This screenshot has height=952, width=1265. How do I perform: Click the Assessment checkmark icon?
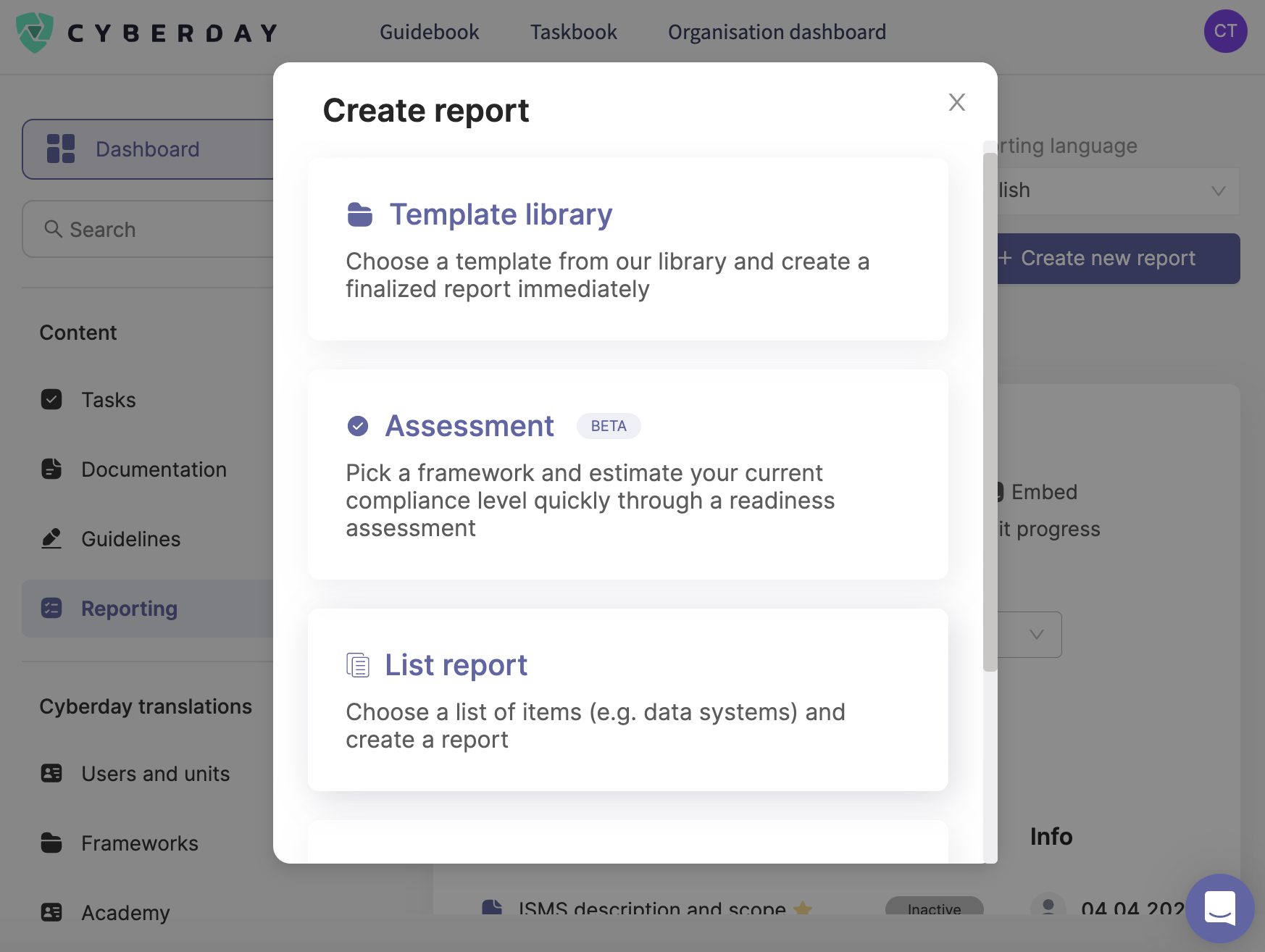point(358,426)
